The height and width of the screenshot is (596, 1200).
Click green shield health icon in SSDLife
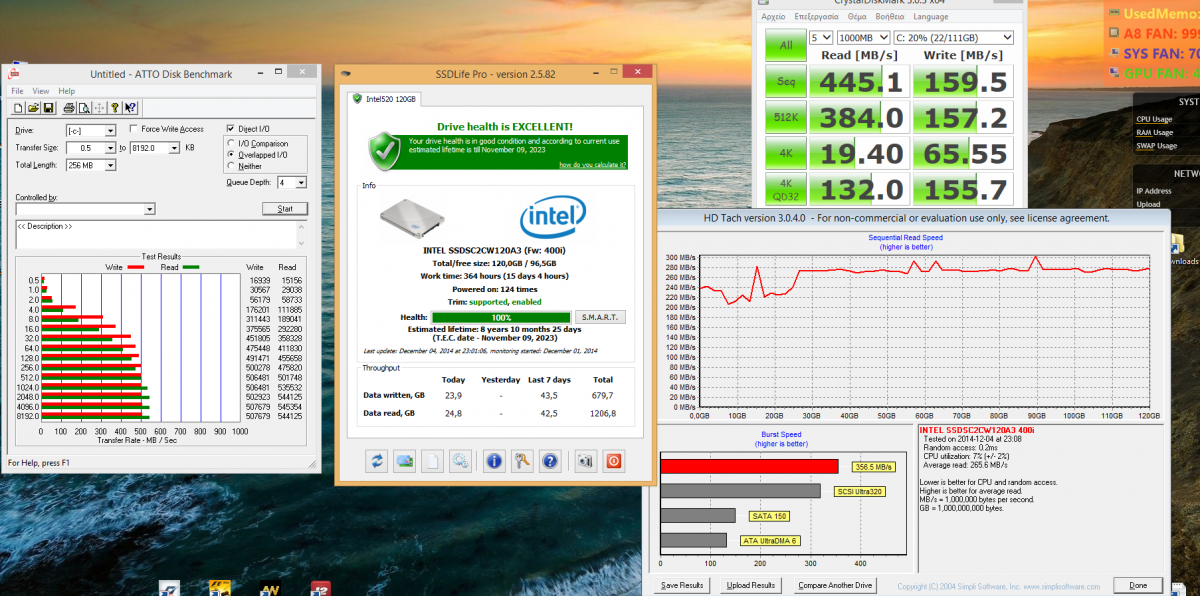coord(385,152)
